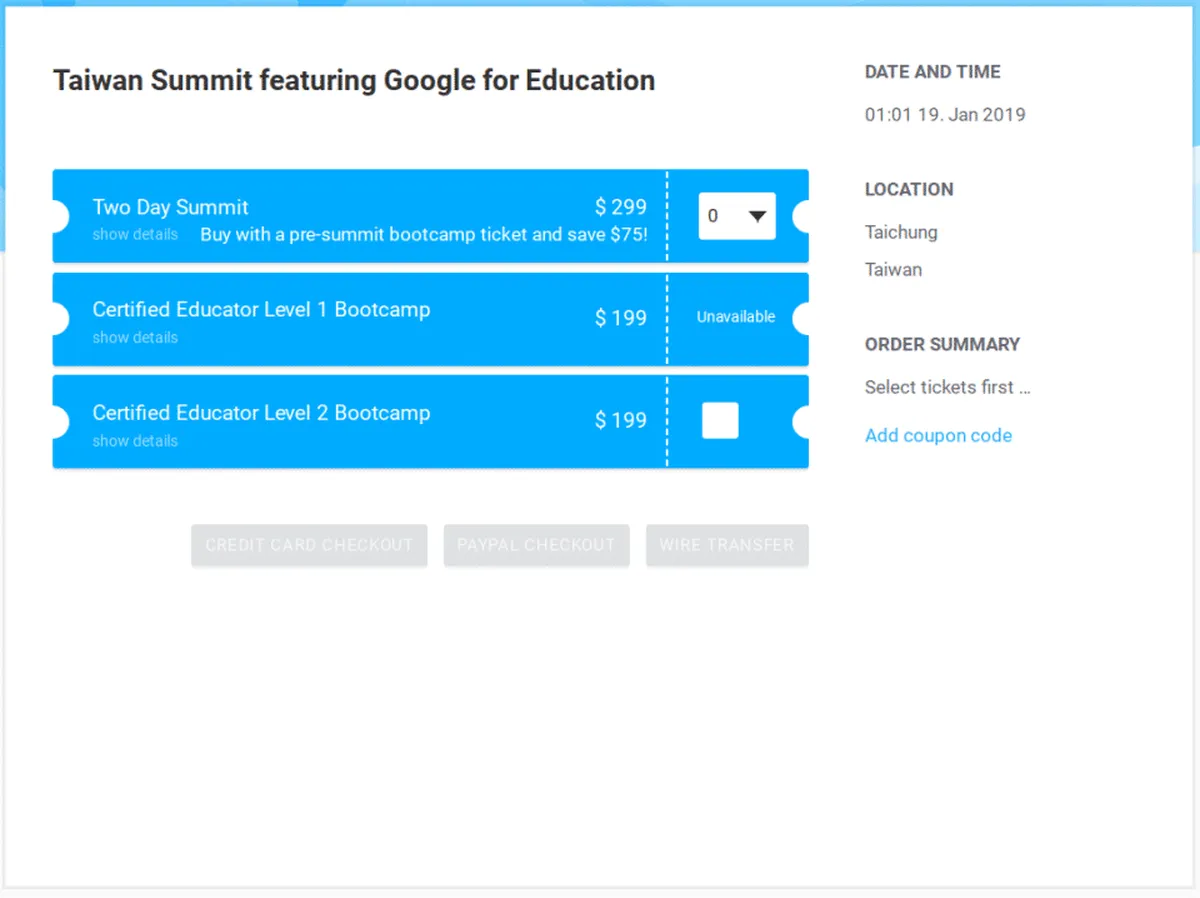
Task: Click the Certified Educator Level 1 Bootcamp title
Action: click(x=261, y=310)
